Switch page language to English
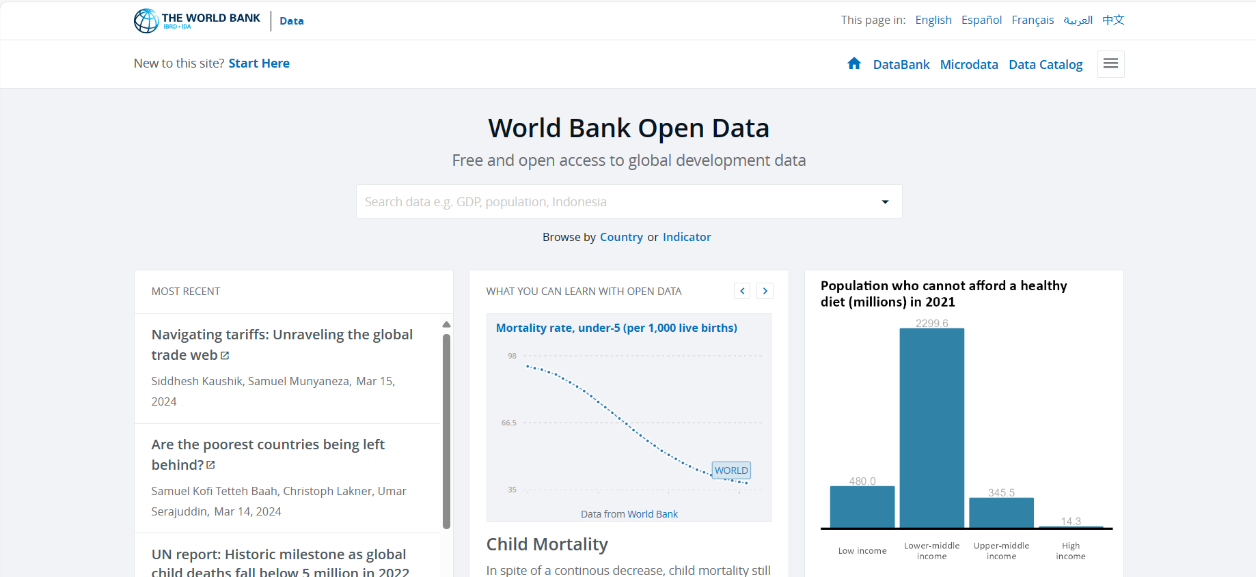This screenshot has width=1256, height=577. 933,20
